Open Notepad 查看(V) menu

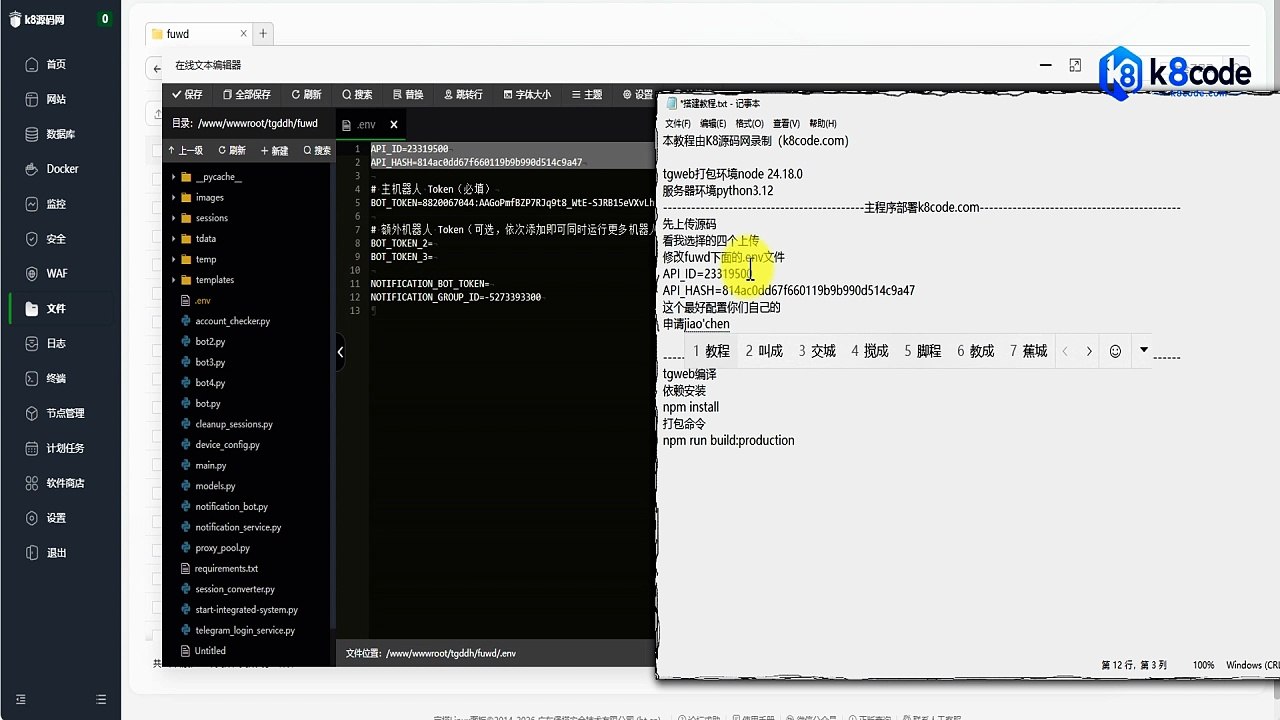tap(786, 123)
